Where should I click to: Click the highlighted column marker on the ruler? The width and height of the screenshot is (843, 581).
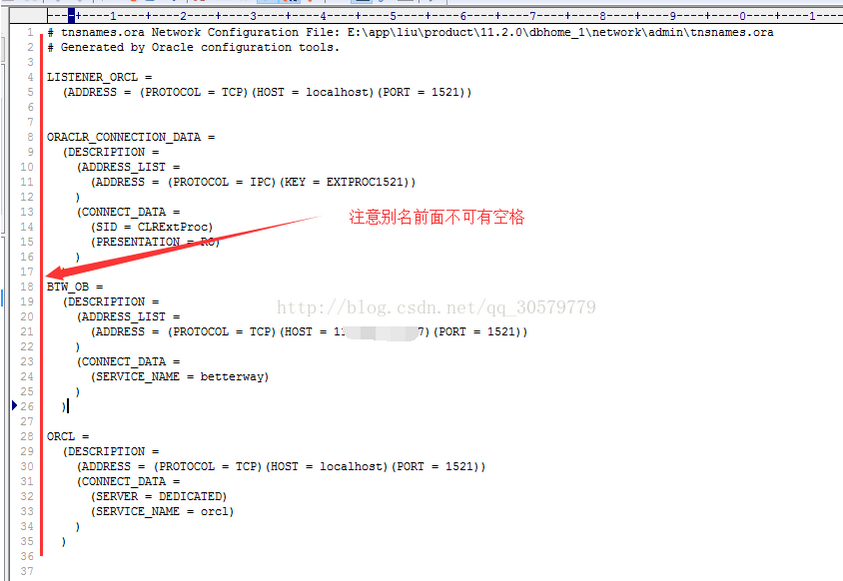click(71, 16)
